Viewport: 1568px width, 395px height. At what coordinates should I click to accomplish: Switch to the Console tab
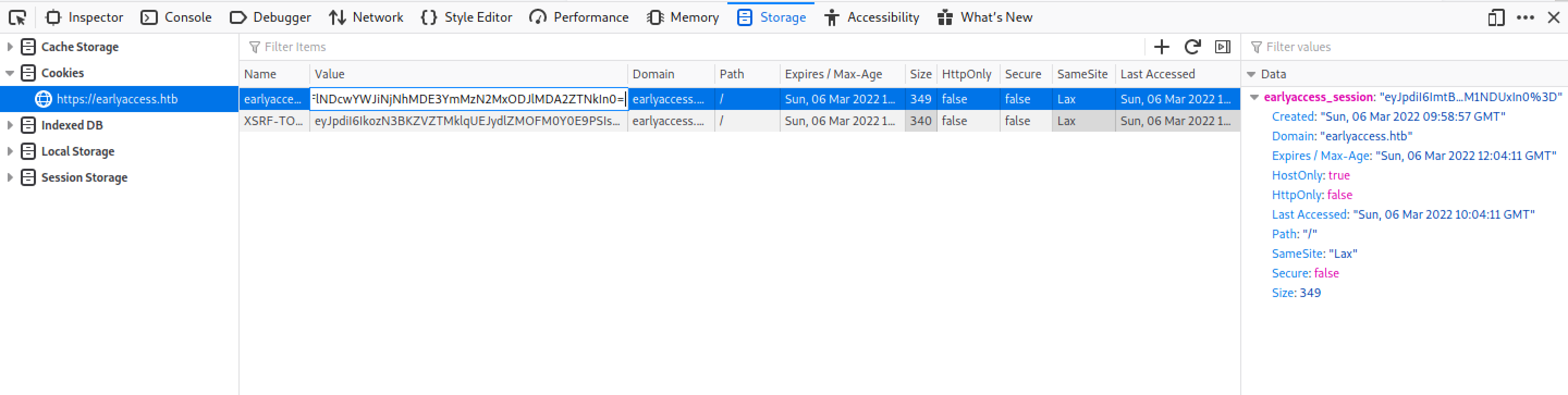(176, 17)
